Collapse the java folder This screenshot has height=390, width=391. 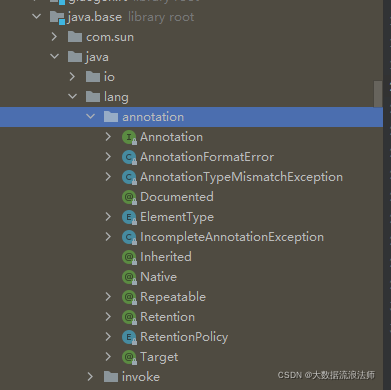[54, 57]
